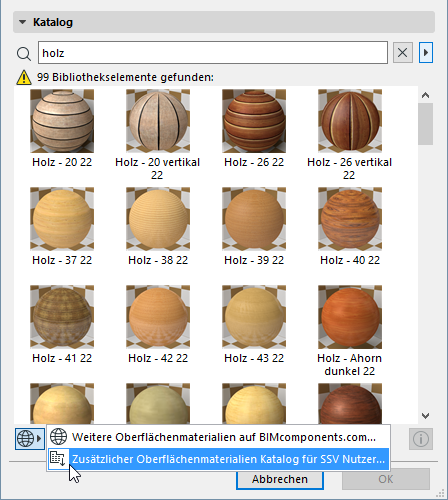The height and width of the screenshot is (500, 448).
Task: Click the Abbrechen button
Action: click(280, 479)
